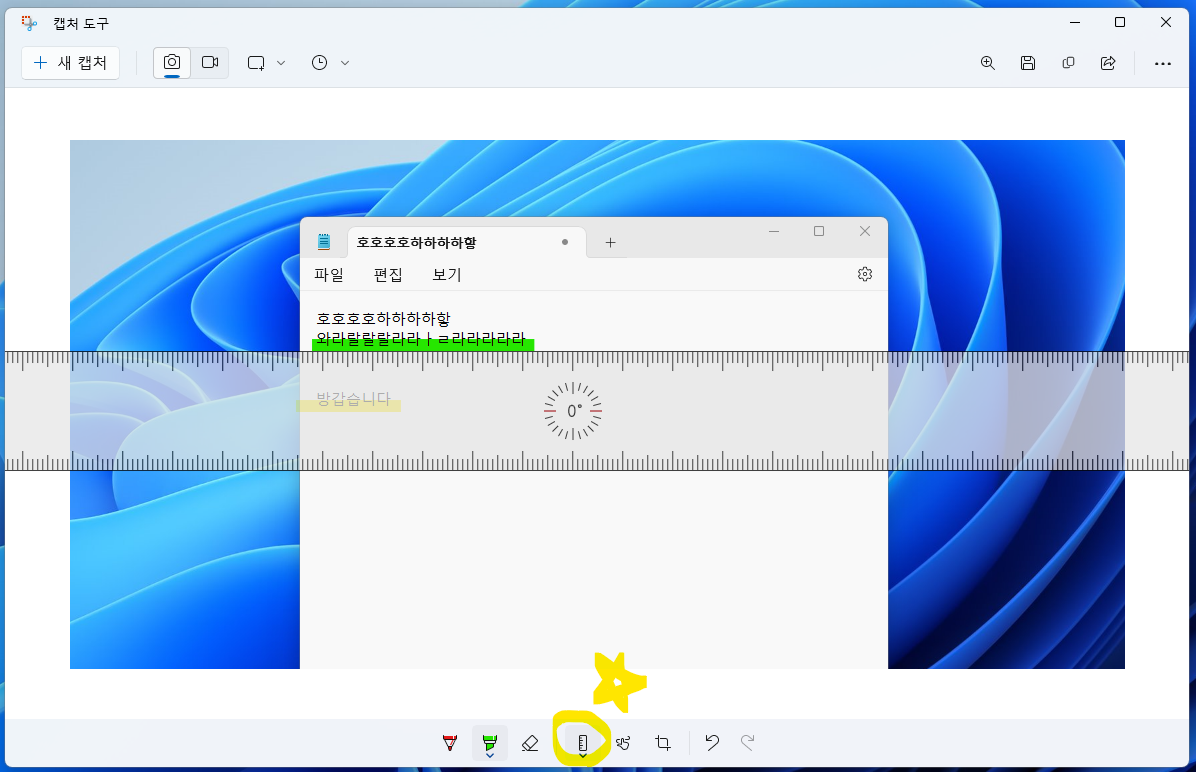1196x772 pixels.
Task: Select the green highlighter tool
Action: pyautogui.click(x=490, y=742)
